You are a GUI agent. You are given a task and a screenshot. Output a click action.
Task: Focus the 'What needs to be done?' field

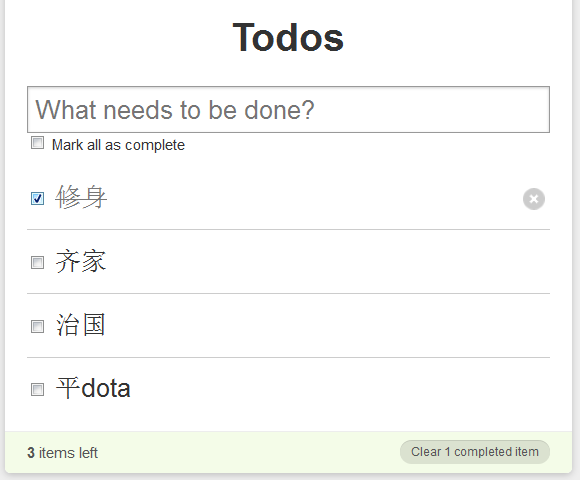tap(288, 109)
